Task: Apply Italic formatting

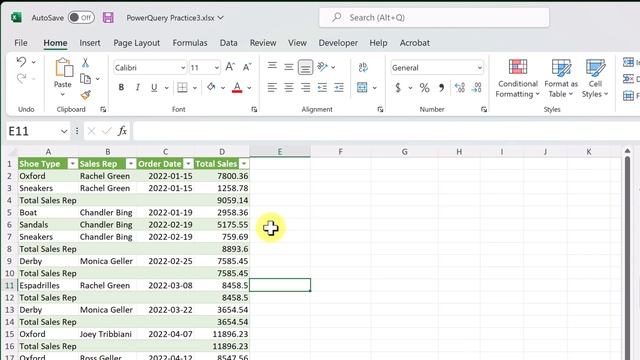Action: pyautogui.click(x=138, y=87)
